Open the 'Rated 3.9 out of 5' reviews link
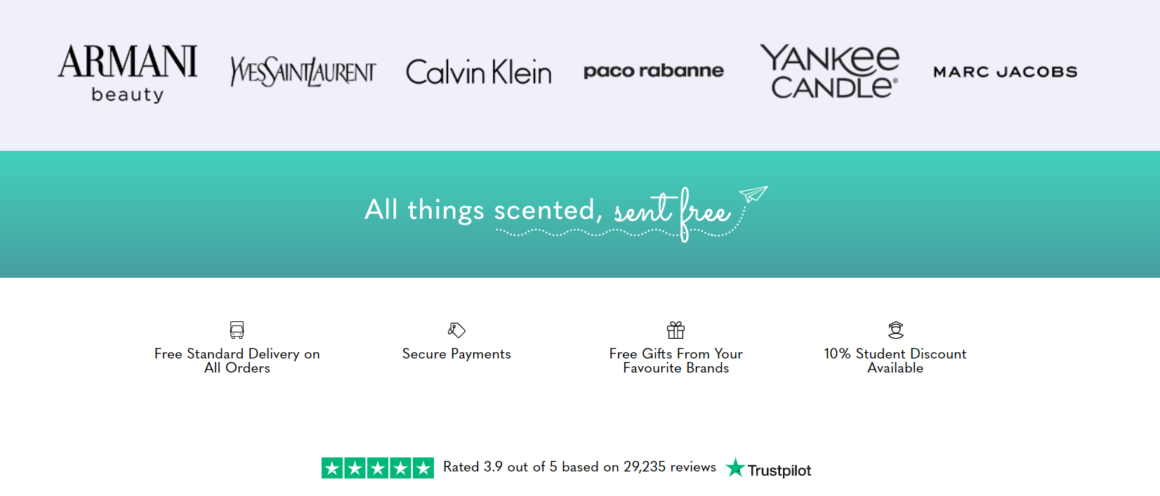Viewport: 1160px width, 496px height. (x=579, y=467)
